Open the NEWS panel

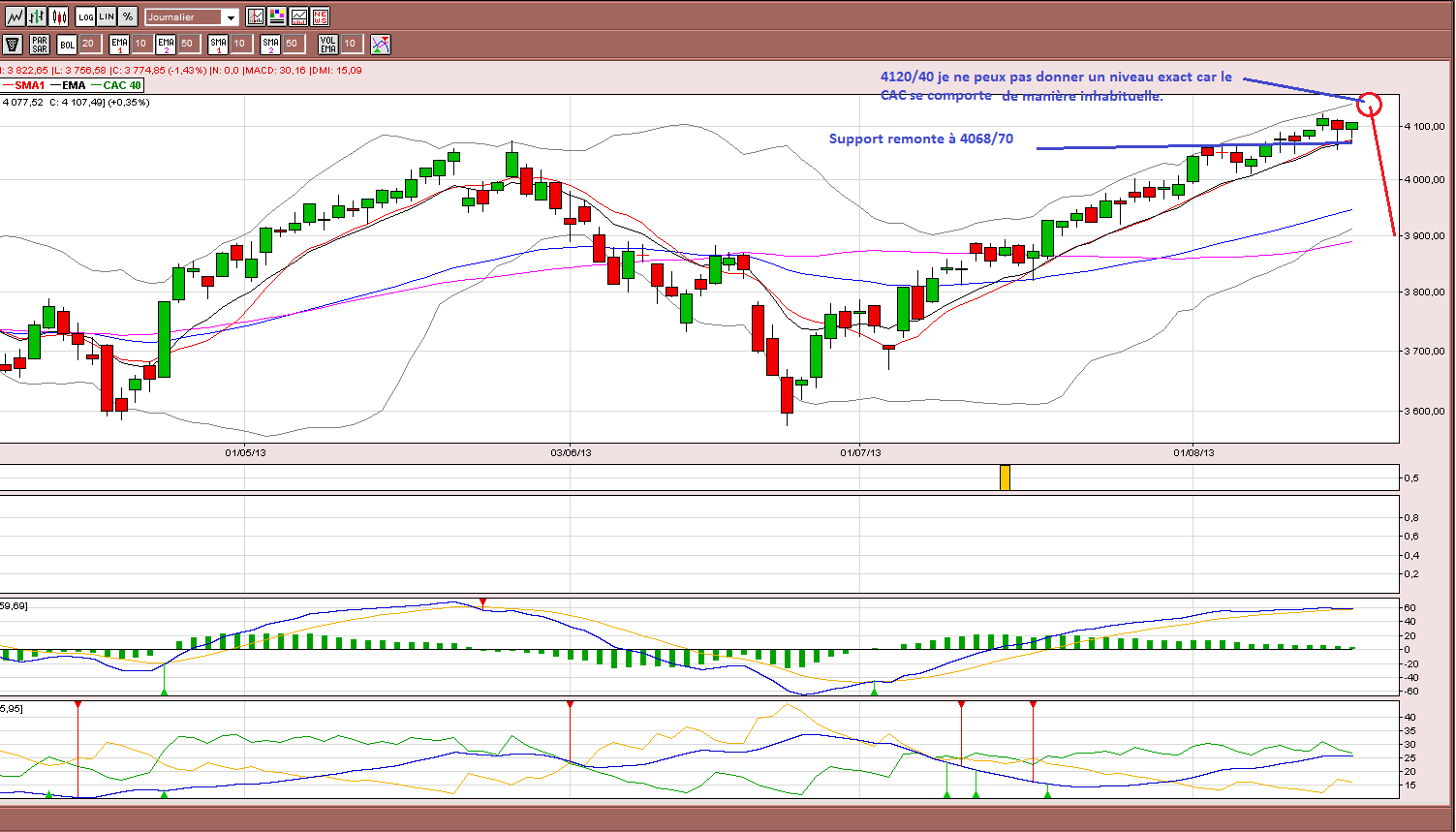tap(321, 16)
